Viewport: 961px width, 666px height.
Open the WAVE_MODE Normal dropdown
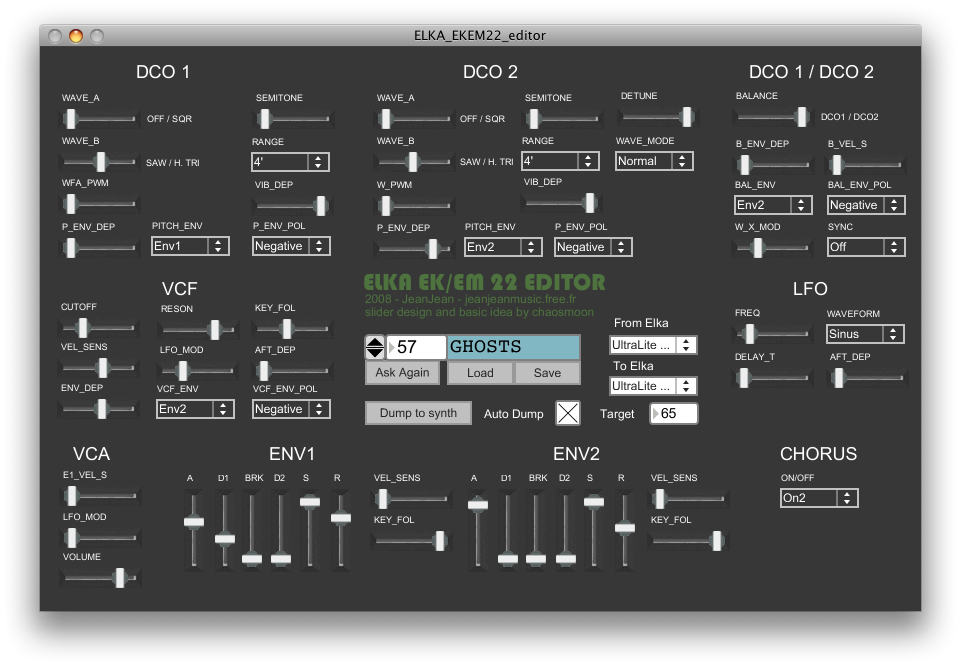[655, 161]
